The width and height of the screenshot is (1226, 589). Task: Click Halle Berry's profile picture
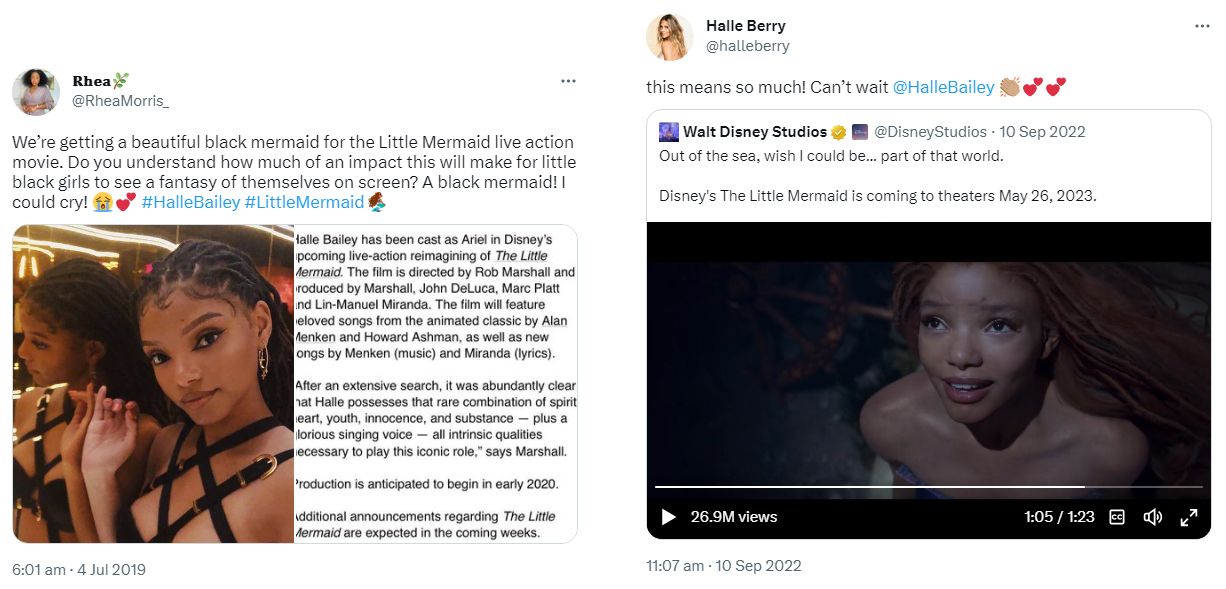670,37
